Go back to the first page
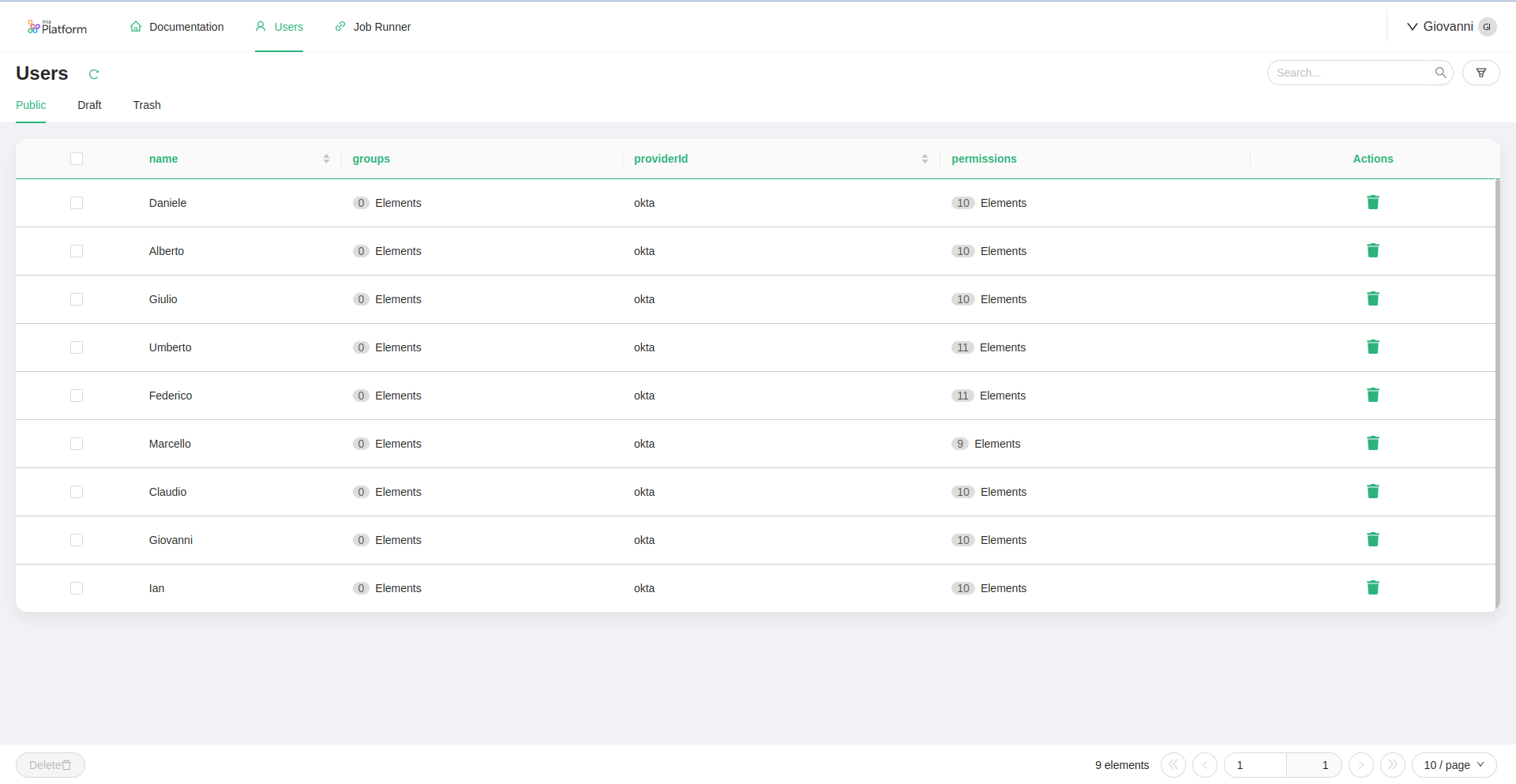The image size is (1516, 784). pos(1173,764)
